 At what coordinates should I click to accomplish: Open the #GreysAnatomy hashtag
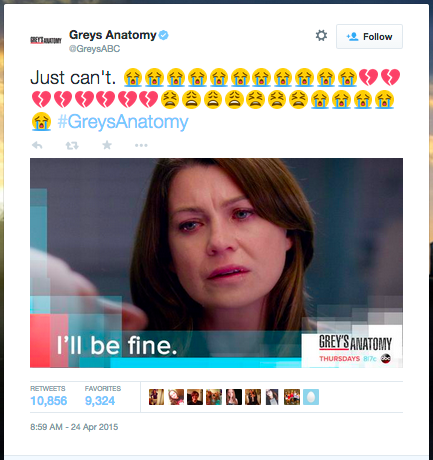[123, 122]
